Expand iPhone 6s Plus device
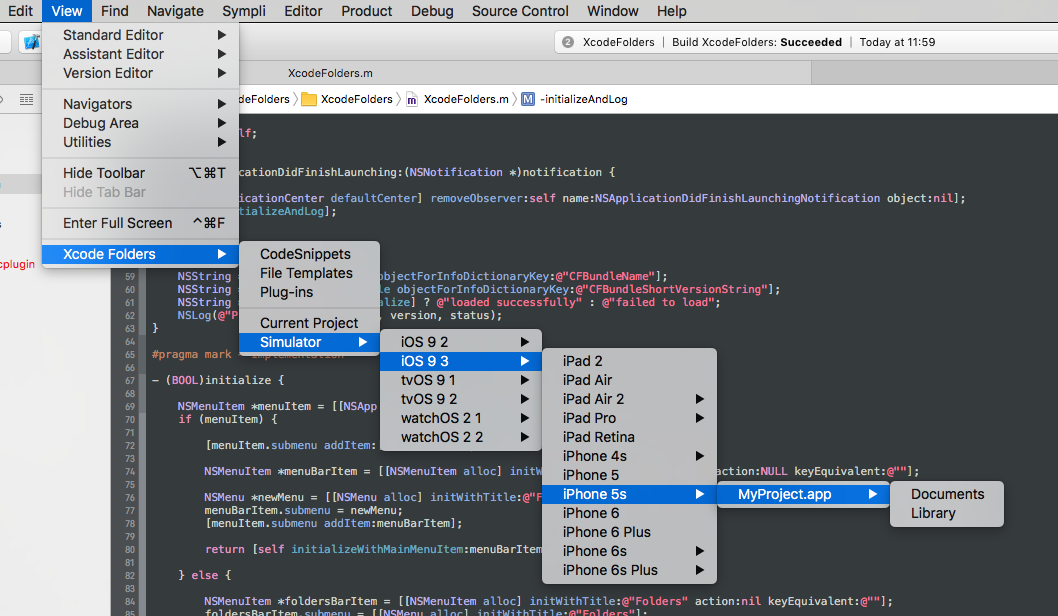The width and height of the screenshot is (1058, 616). 630,569
